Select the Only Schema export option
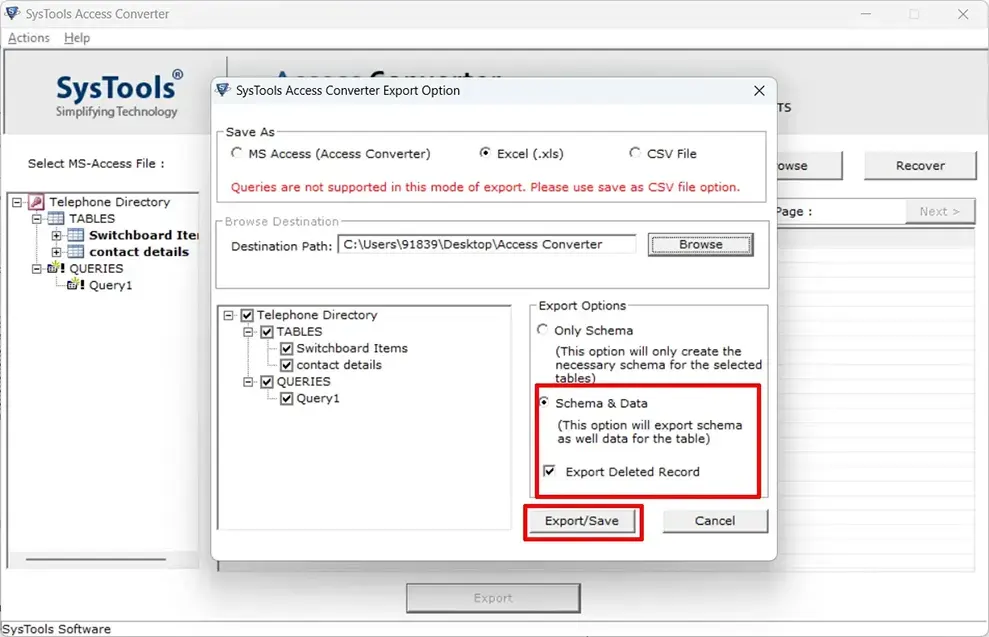This screenshot has height=637, width=989. pos(543,330)
